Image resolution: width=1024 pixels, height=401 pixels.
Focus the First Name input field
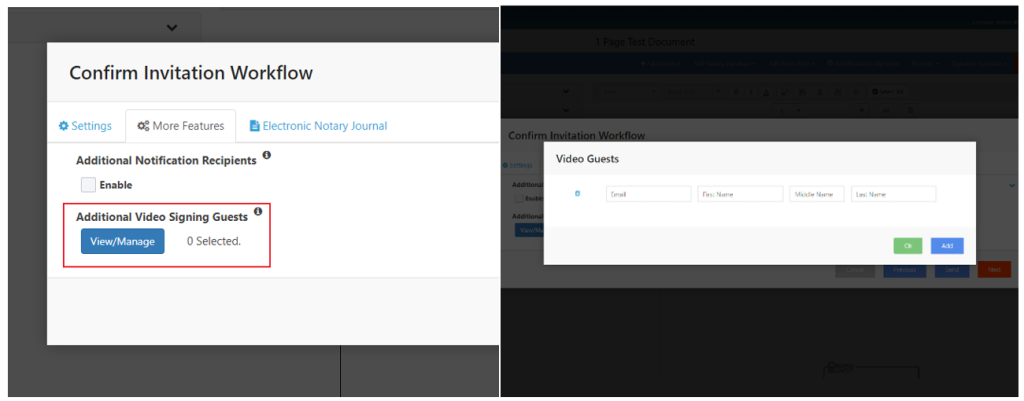(x=740, y=194)
